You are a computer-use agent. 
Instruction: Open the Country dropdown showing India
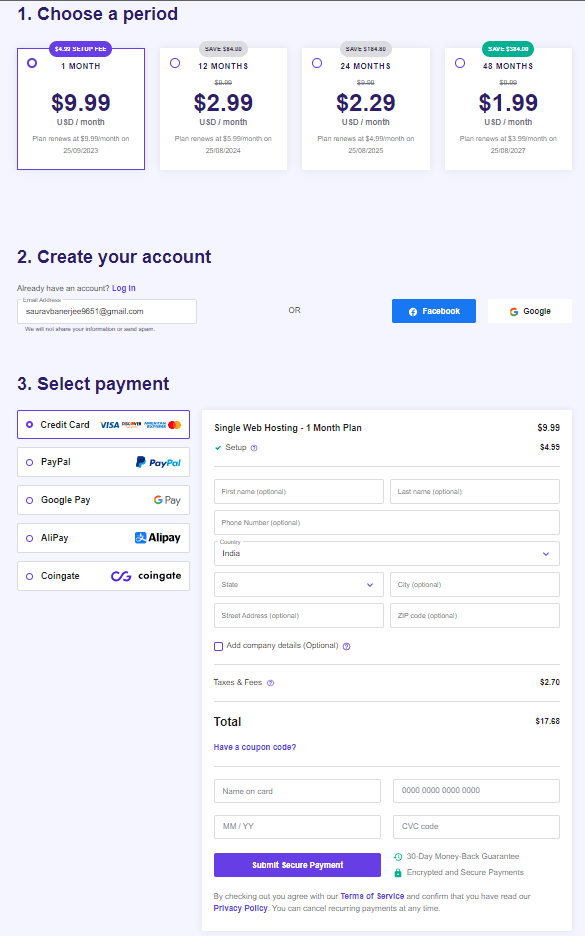pos(386,553)
